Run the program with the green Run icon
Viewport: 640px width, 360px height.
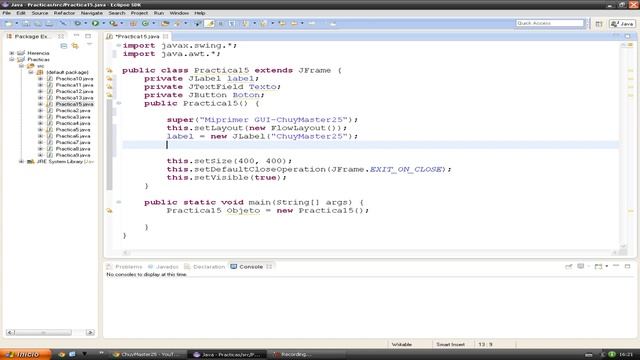95,24
